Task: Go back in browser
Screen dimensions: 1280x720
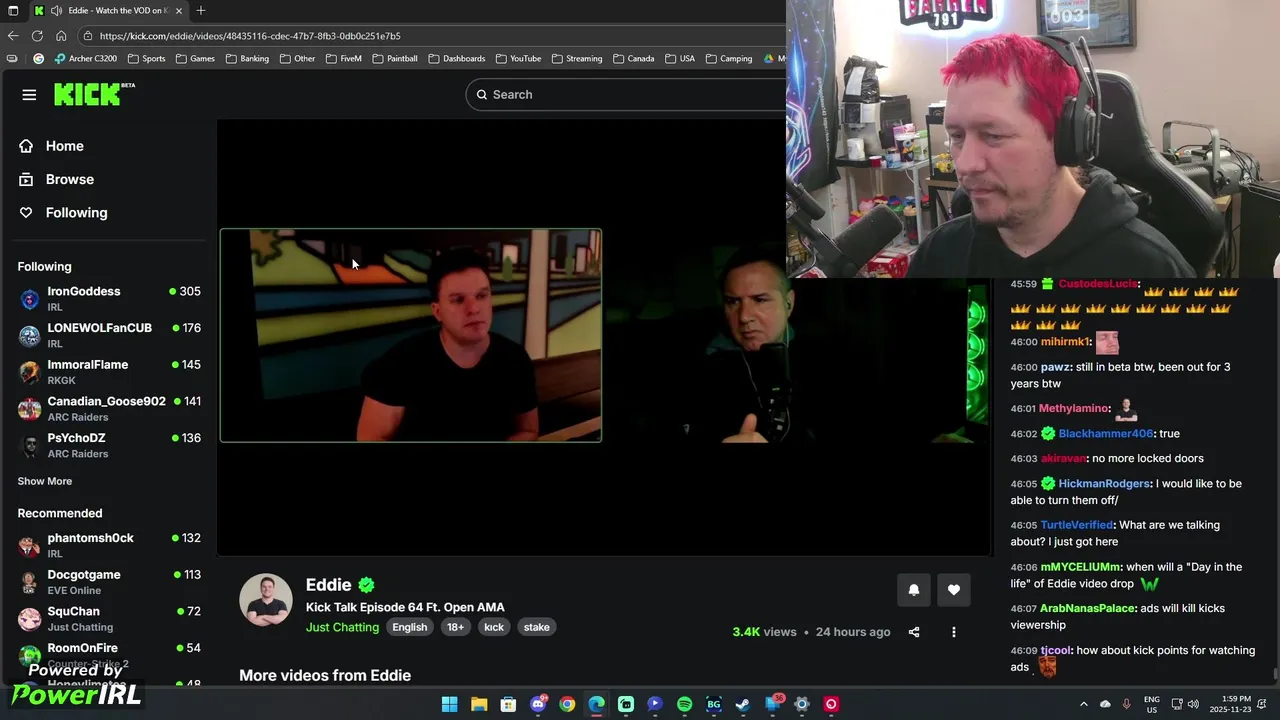Action: (13, 36)
